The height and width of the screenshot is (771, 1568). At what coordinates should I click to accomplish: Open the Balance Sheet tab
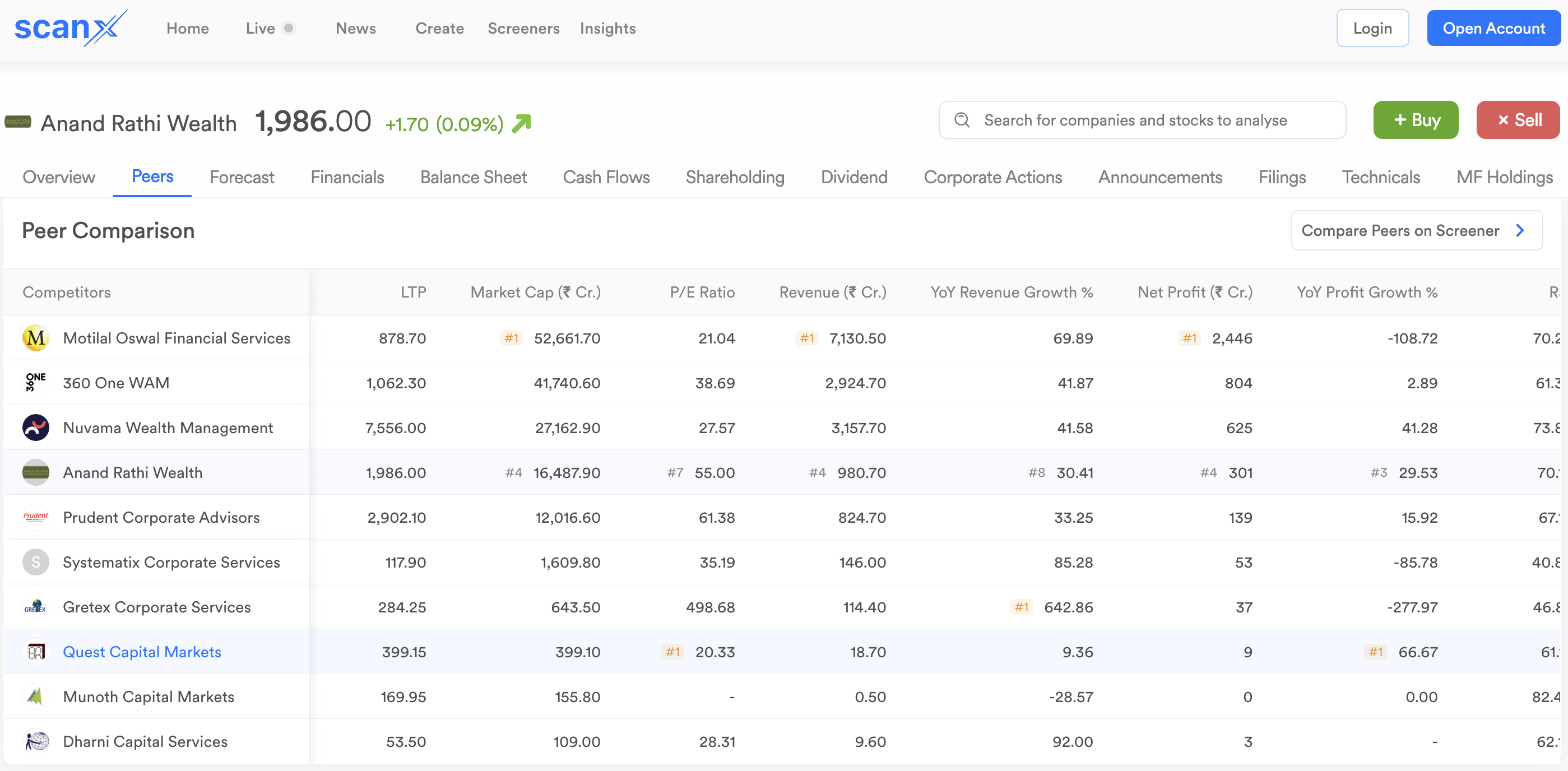[473, 177]
